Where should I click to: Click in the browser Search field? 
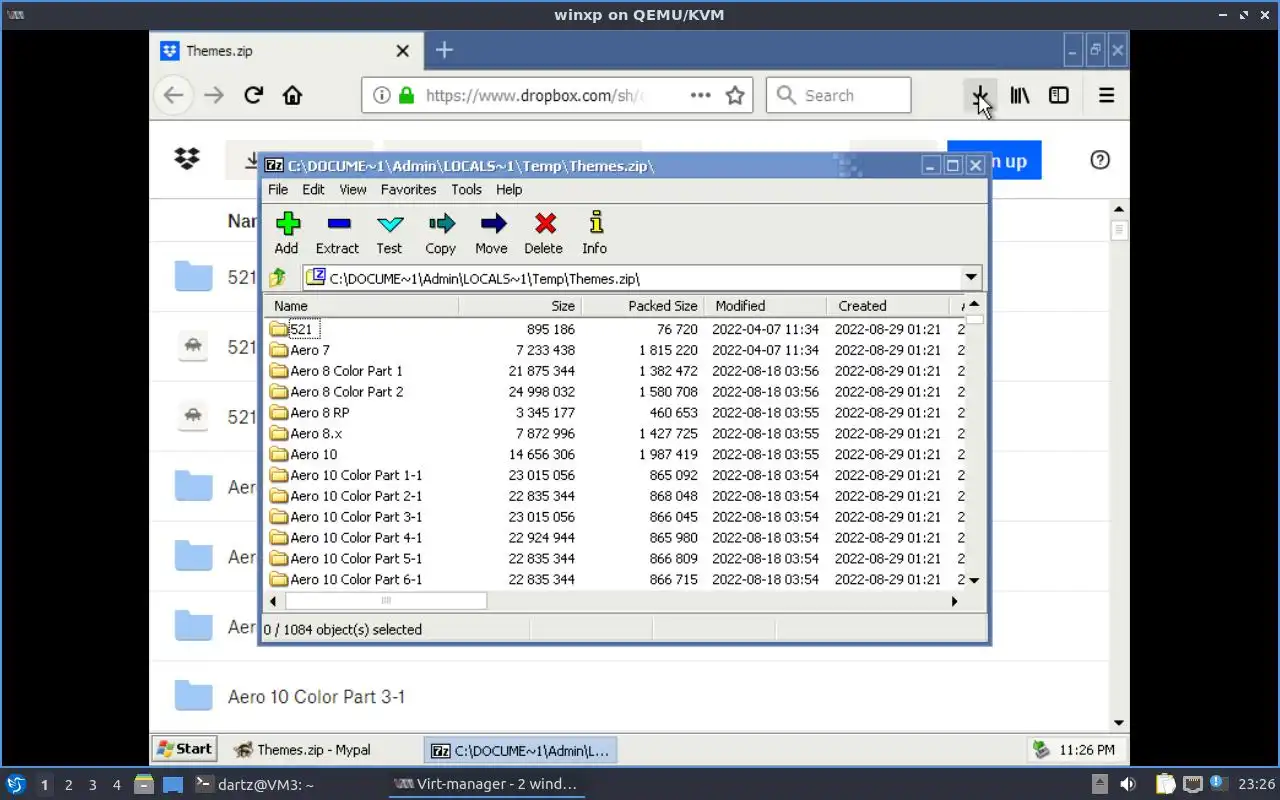(839, 95)
